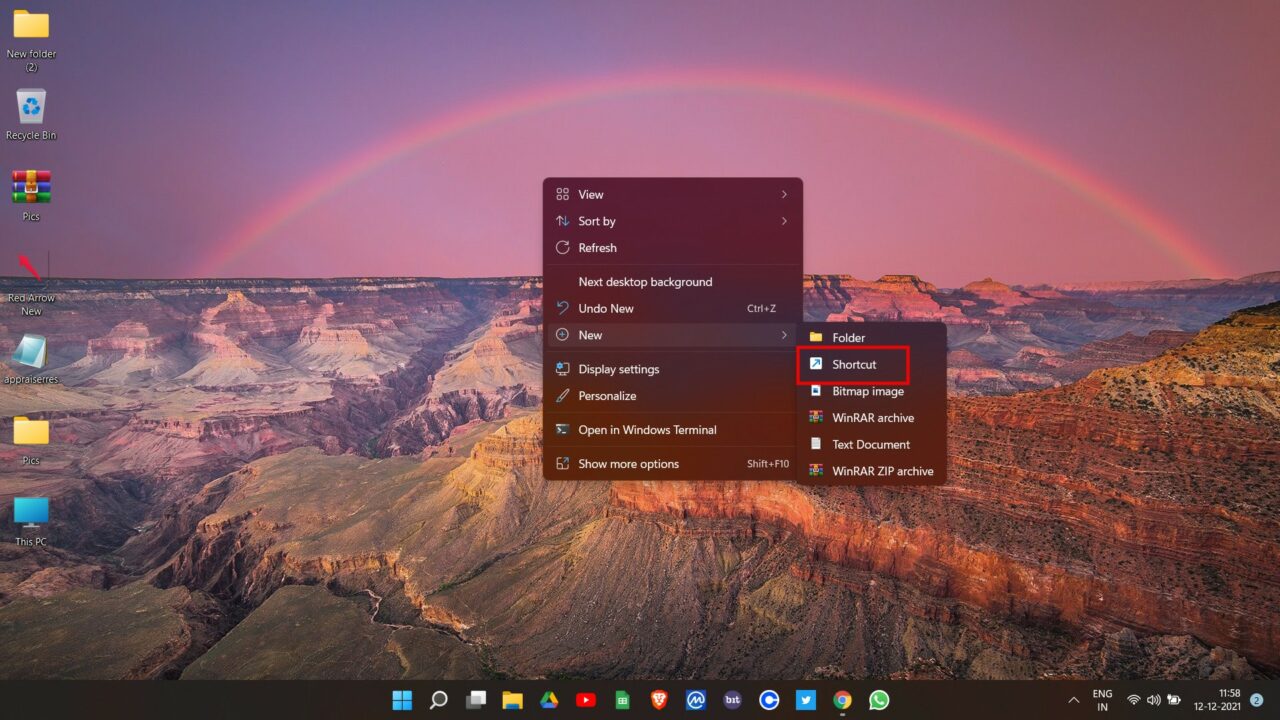Create a new Bitmap image

[x=872, y=391]
